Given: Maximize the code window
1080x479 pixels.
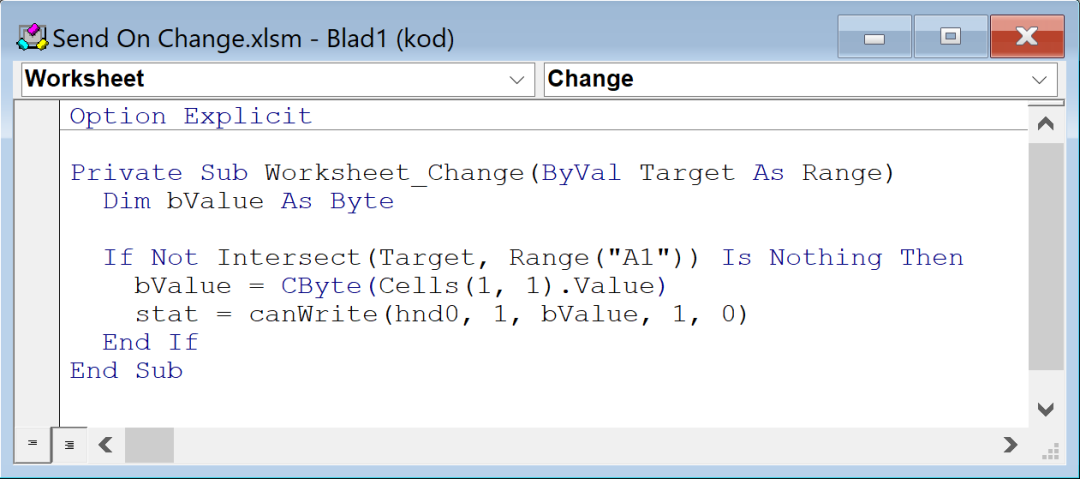Looking at the screenshot, I should pos(951,37).
